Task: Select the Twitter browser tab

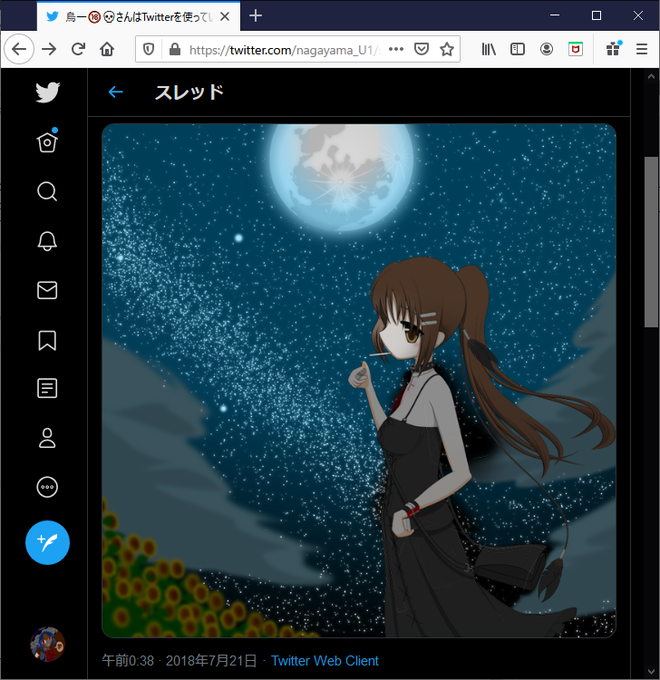Action: 138,16
